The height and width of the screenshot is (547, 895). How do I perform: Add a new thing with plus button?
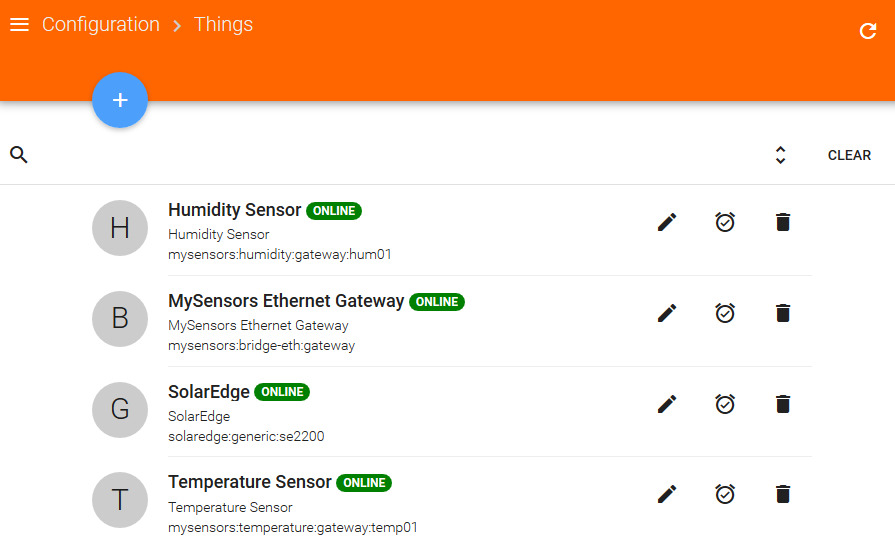(120, 100)
